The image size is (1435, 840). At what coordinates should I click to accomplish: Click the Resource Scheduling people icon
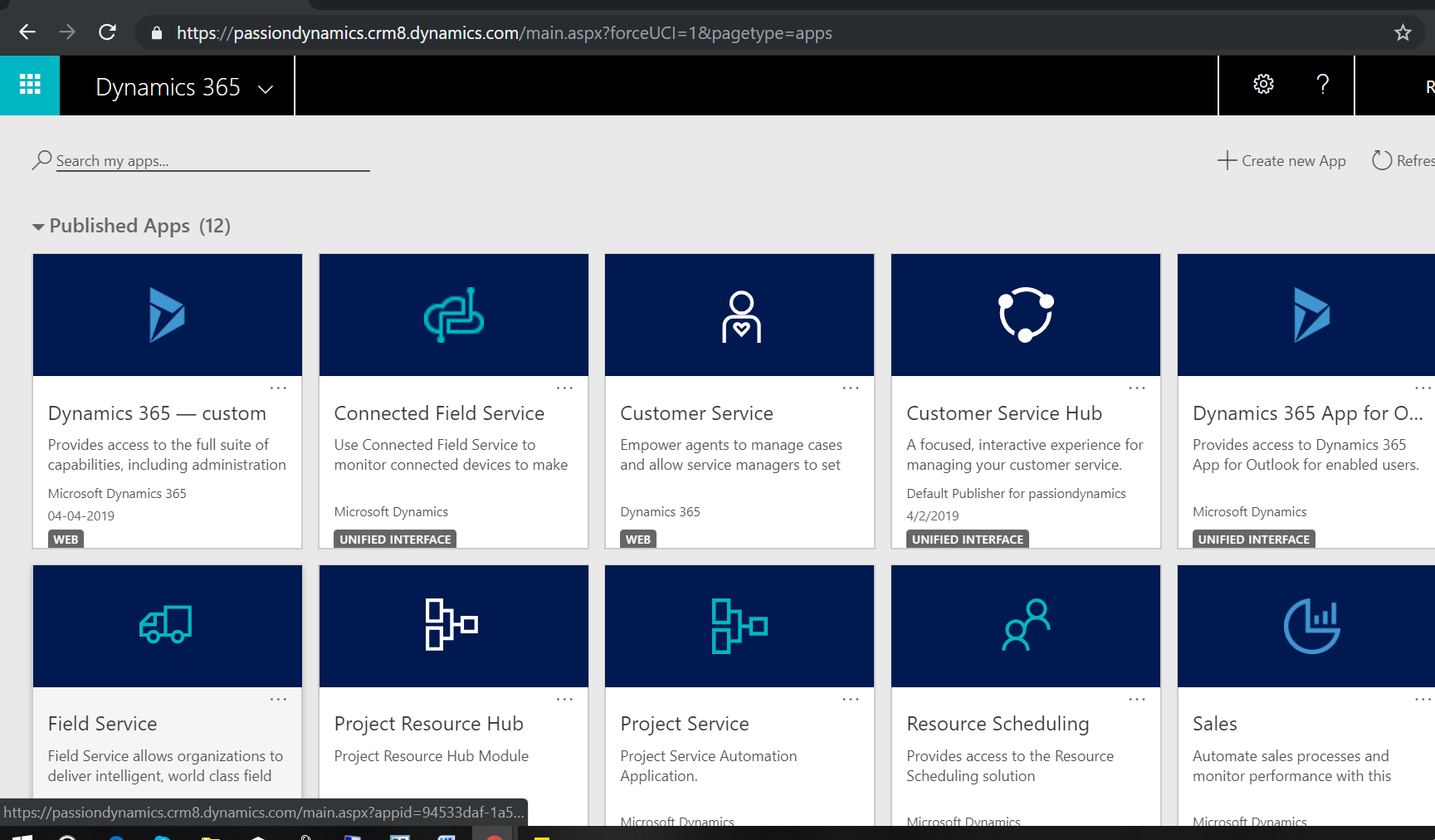coord(1026,625)
